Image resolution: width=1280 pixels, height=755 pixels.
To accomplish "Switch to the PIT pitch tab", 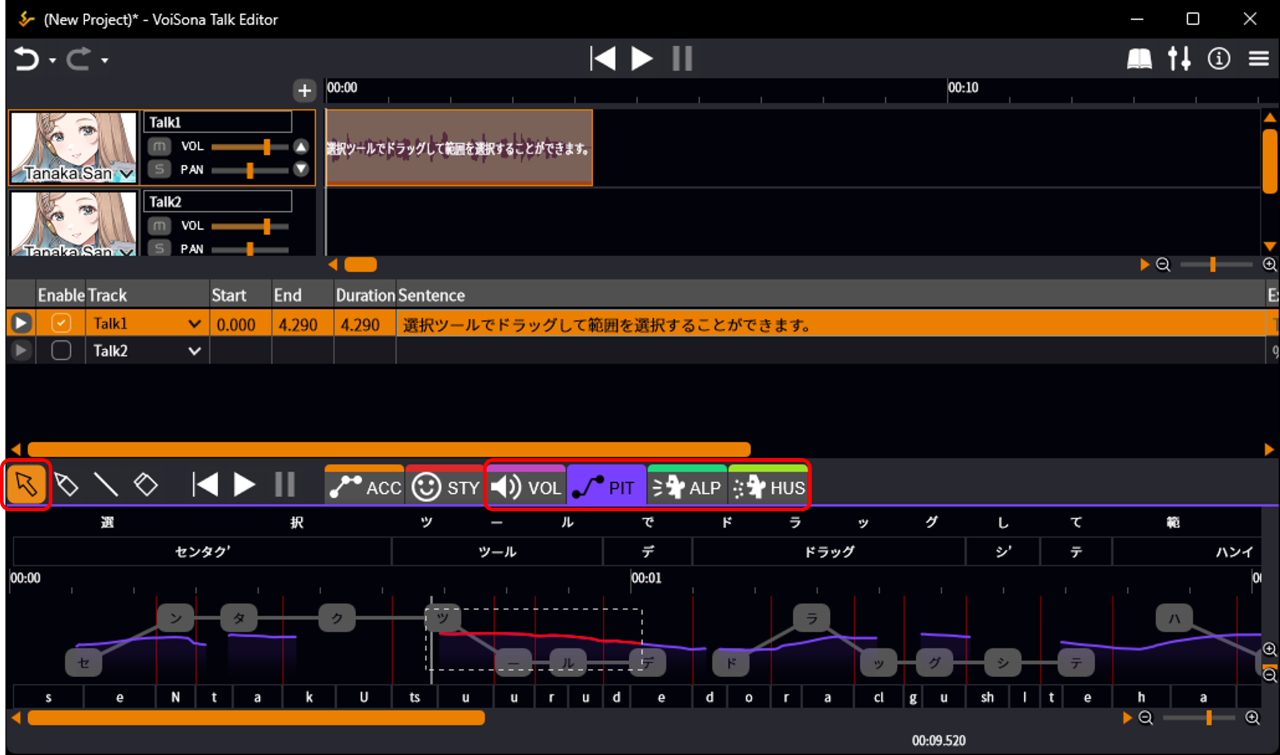I will [x=607, y=488].
